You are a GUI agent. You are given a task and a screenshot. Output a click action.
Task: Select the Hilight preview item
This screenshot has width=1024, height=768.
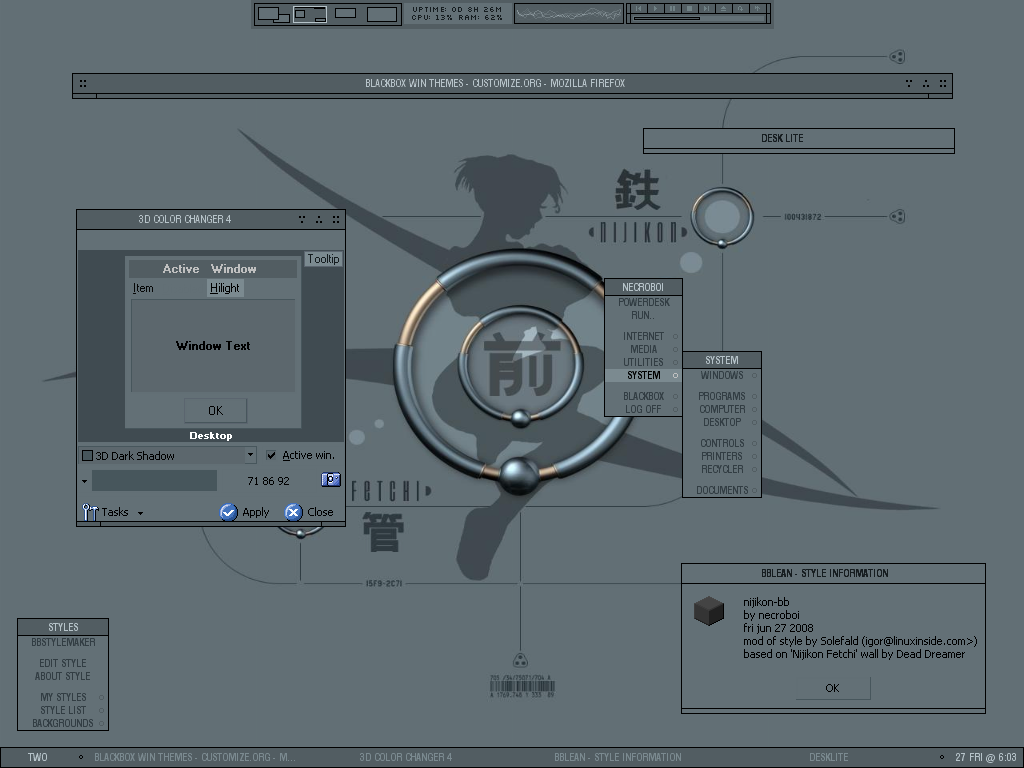[x=225, y=288]
